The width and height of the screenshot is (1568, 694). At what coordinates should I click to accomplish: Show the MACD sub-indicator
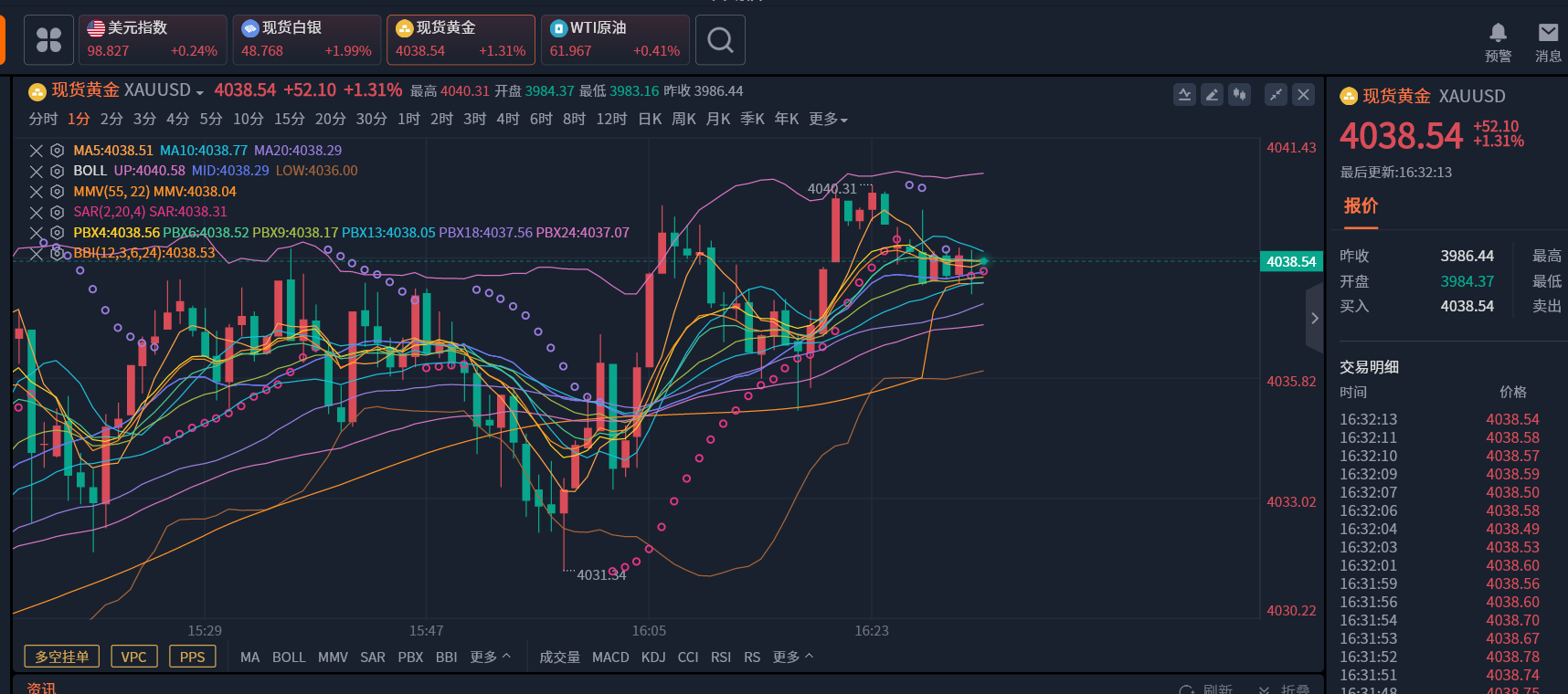point(610,657)
